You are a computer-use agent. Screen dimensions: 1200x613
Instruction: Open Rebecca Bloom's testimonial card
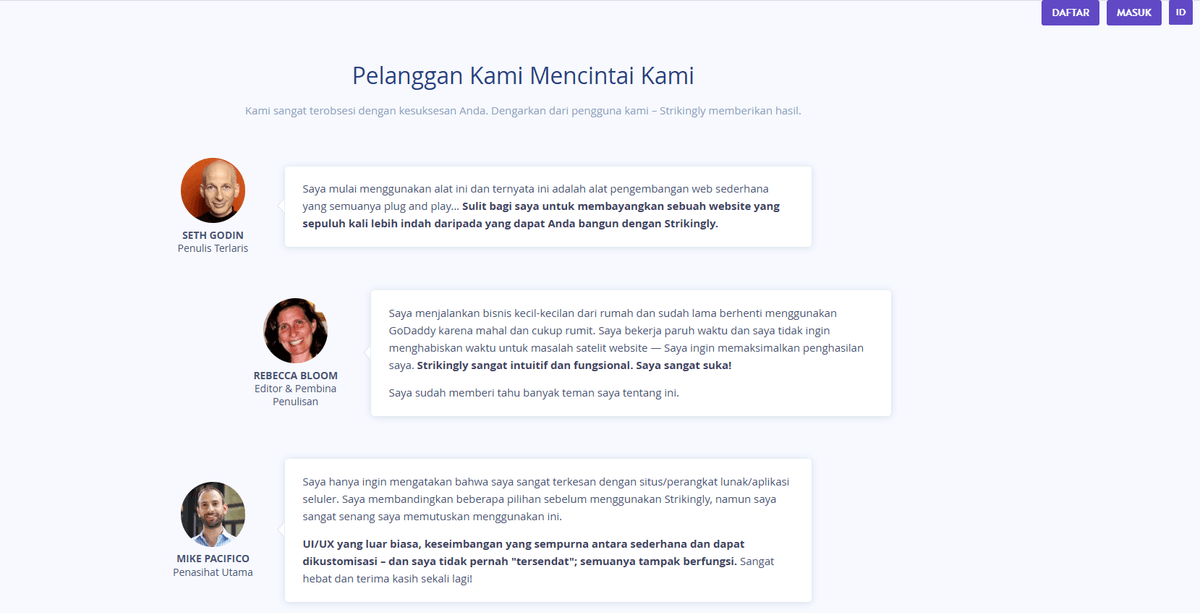[x=630, y=353]
